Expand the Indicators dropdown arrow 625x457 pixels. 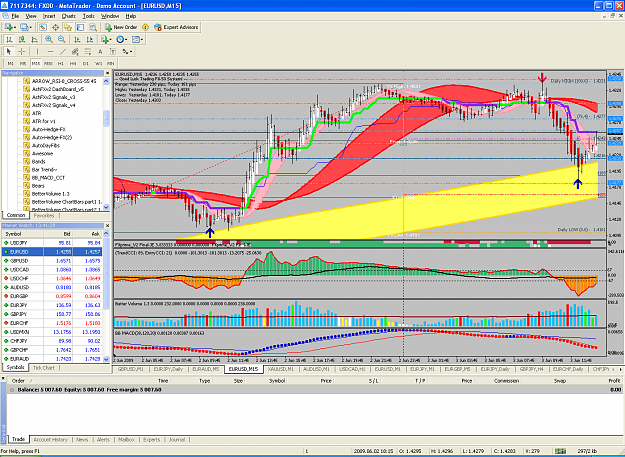tap(110, 39)
